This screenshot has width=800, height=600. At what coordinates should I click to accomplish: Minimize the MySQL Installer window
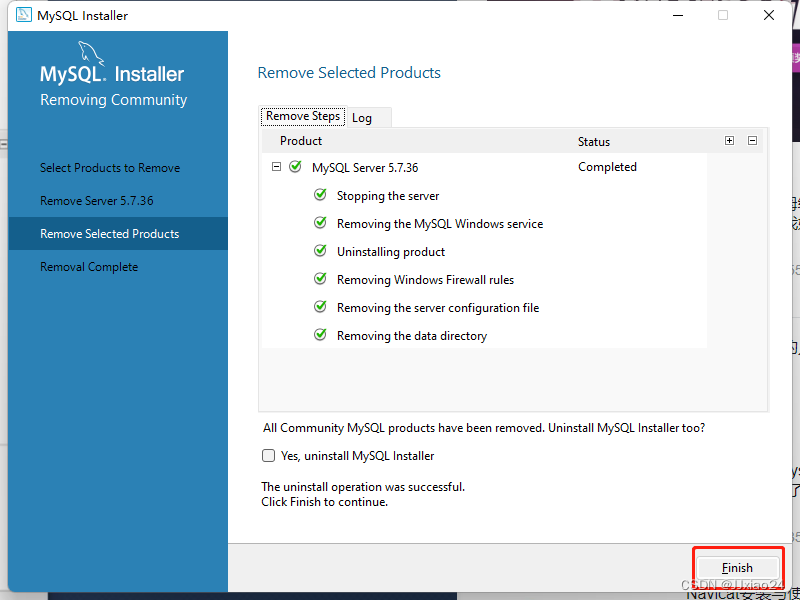[678, 15]
